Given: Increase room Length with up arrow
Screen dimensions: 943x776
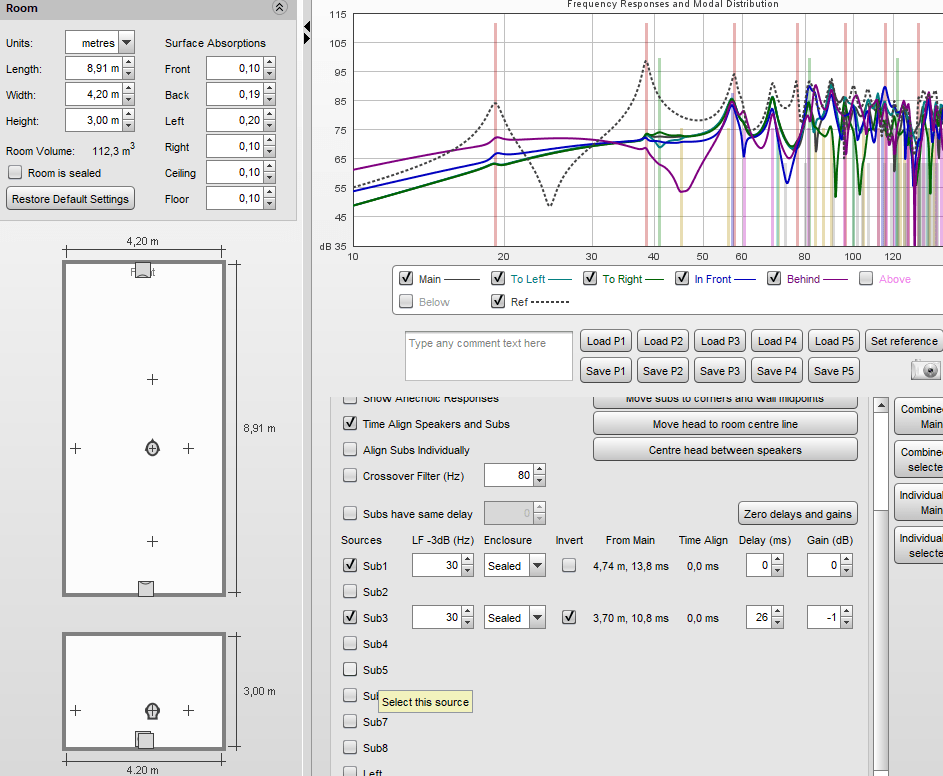Looking at the screenshot, I should 128,63.
